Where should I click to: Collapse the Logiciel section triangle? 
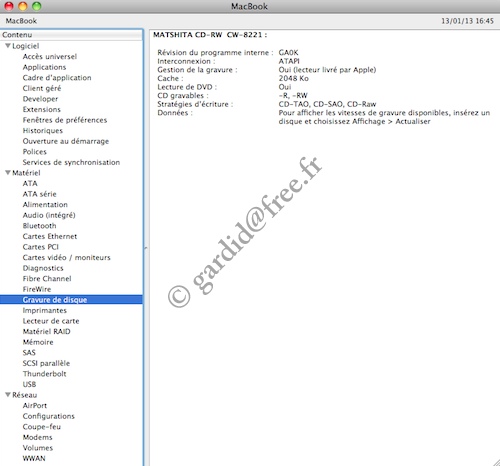click(8, 46)
